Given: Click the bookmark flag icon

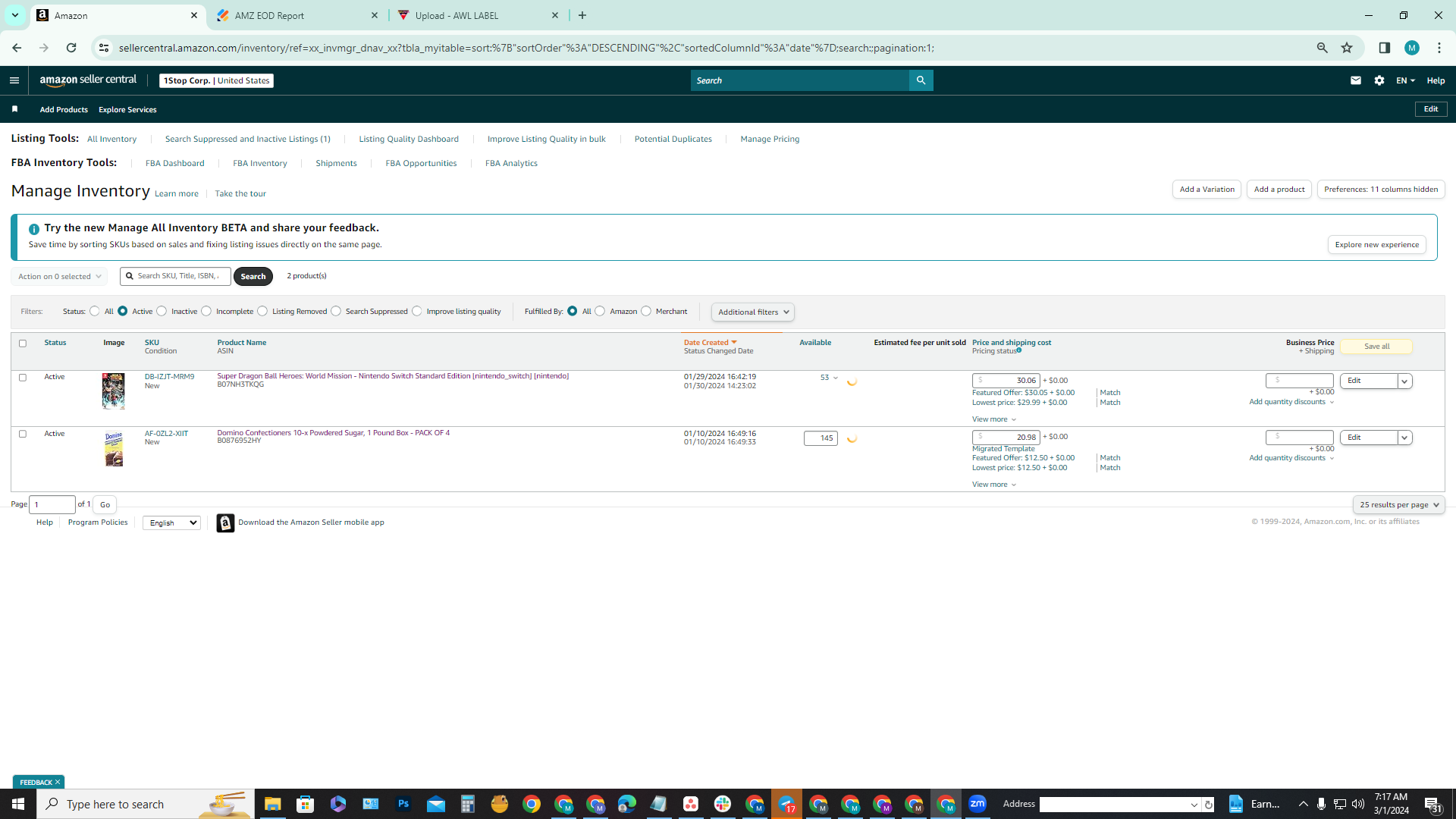Looking at the screenshot, I should click(x=14, y=109).
